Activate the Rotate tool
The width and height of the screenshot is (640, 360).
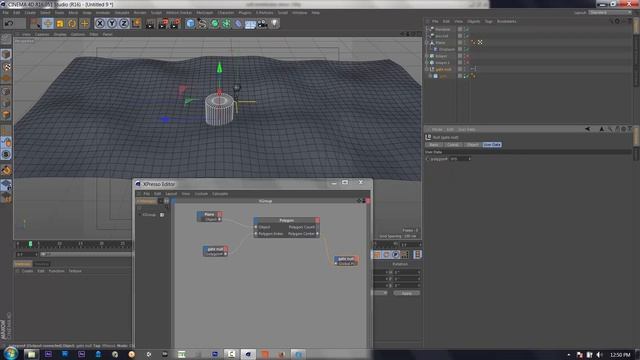[x=72, y=24]
